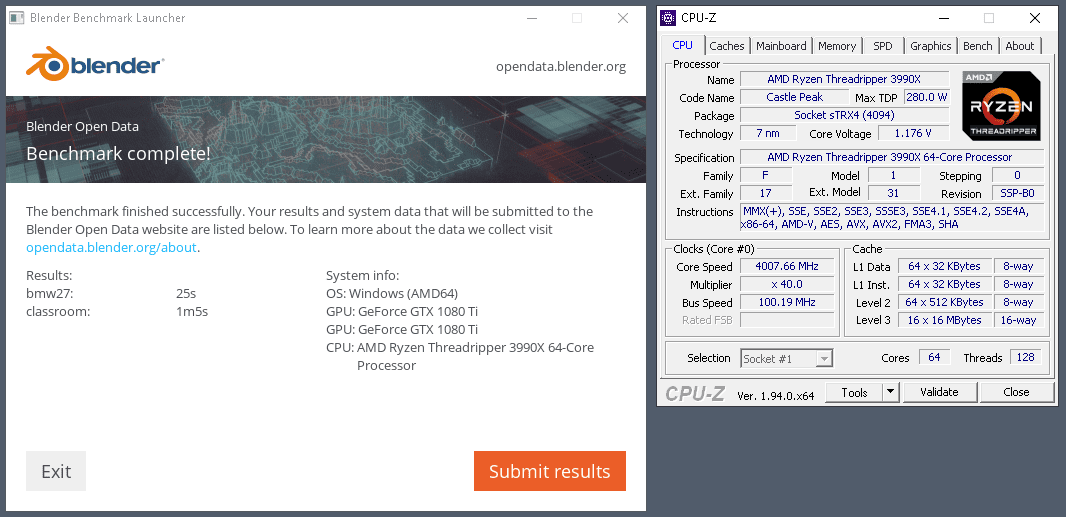Viewport: 1066px width, 517px height.
Task: Click the Threads value '128'
Action: [1026, 357]
